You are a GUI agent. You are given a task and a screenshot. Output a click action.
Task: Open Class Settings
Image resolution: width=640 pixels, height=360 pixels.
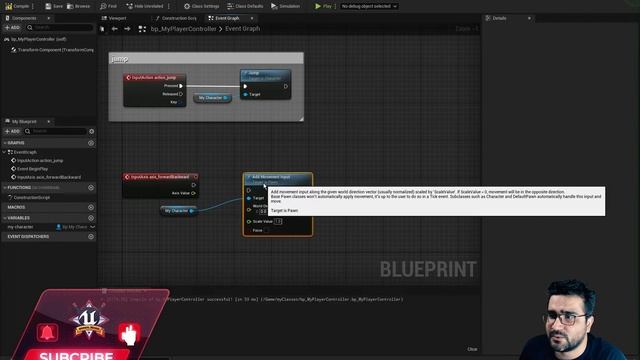coord(201,6)
